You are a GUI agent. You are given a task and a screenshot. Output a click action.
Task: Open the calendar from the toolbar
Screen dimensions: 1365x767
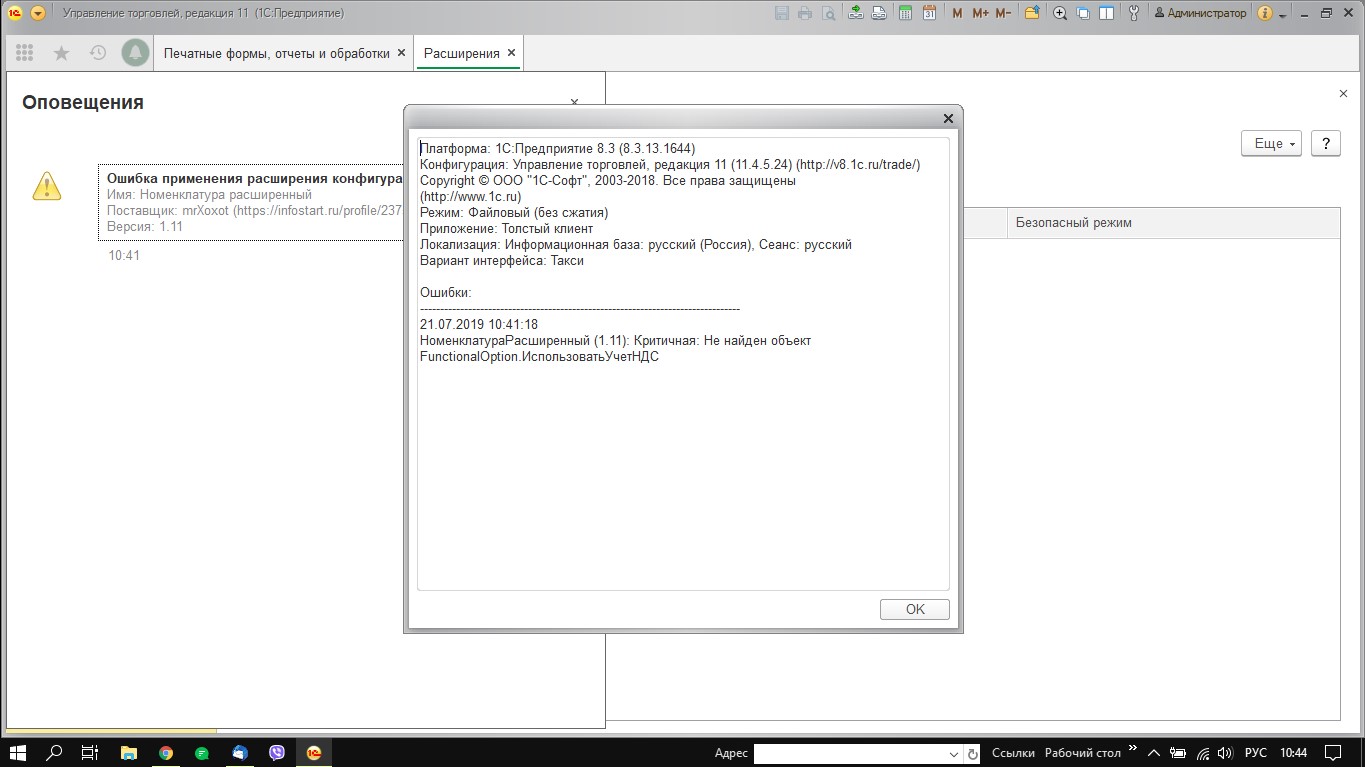929,14
